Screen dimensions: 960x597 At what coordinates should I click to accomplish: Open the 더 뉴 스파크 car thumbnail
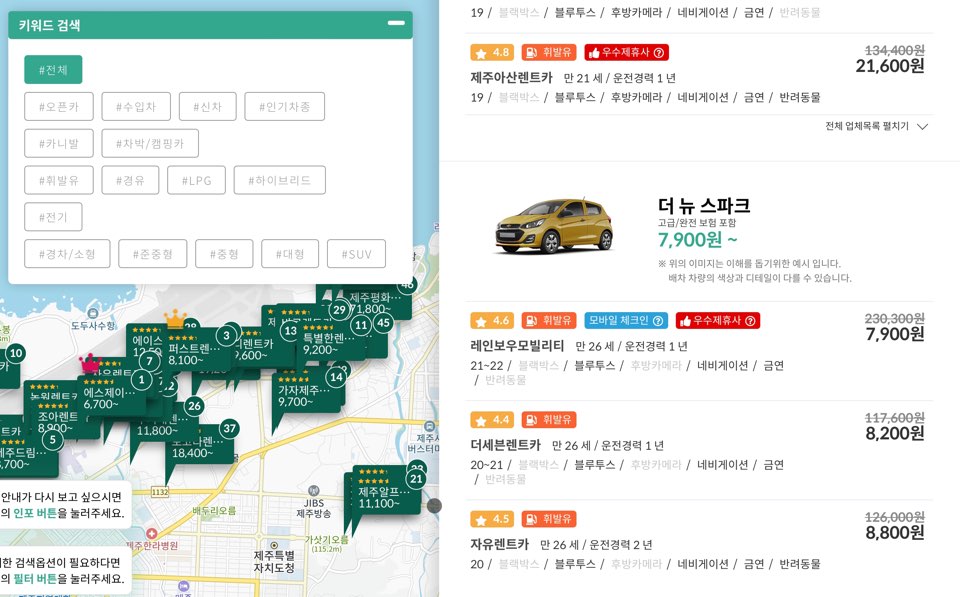(x=554, y=225)
